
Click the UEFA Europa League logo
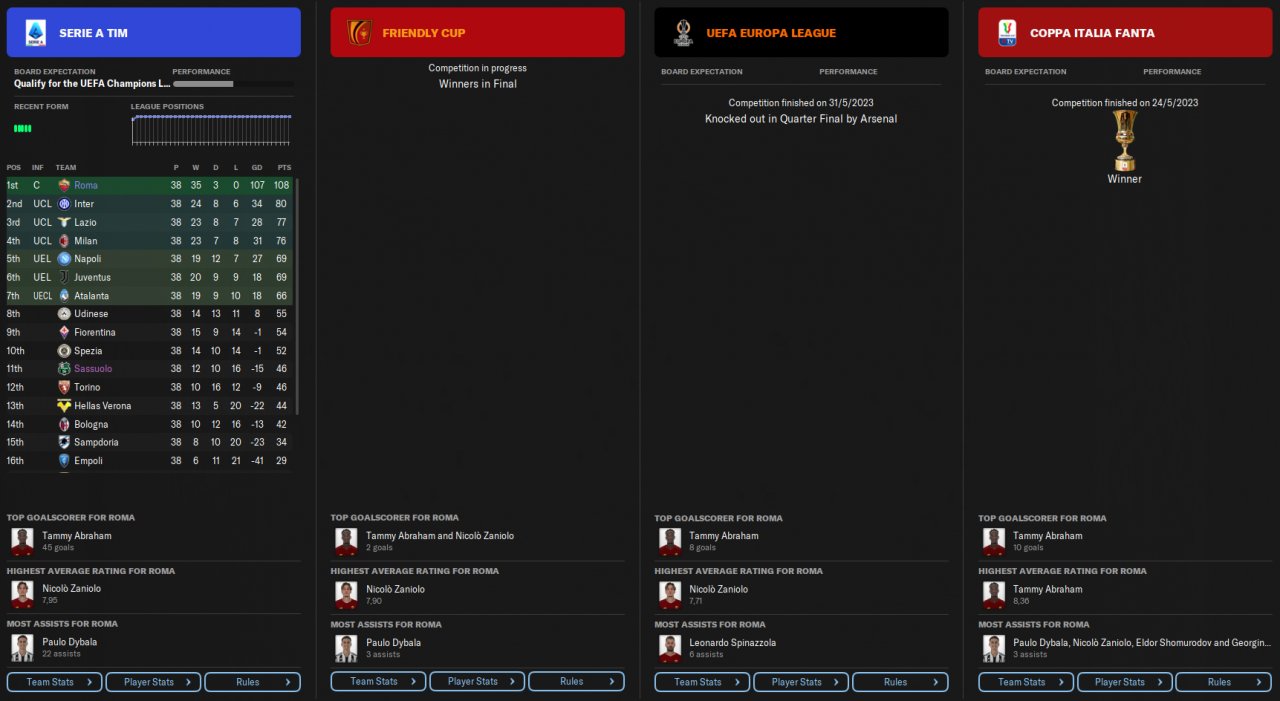[x=683, y=33]
